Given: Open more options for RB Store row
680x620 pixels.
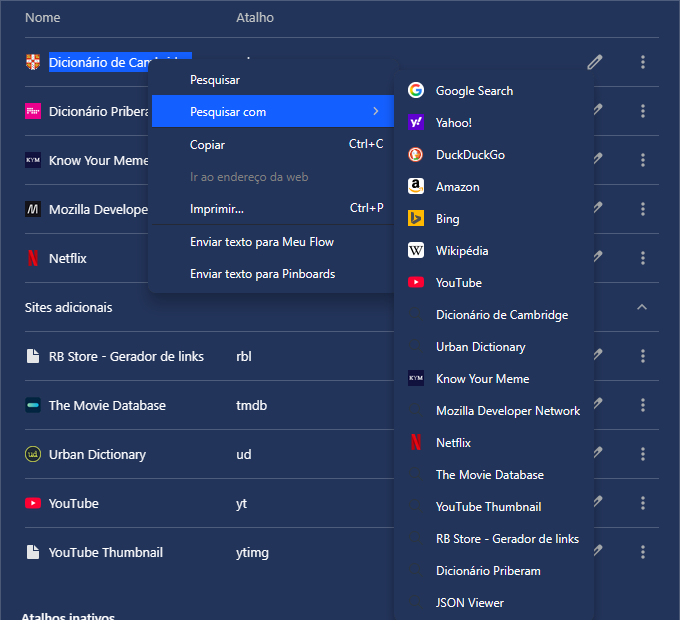Looking at the screenshot, I should pos(643,356).
